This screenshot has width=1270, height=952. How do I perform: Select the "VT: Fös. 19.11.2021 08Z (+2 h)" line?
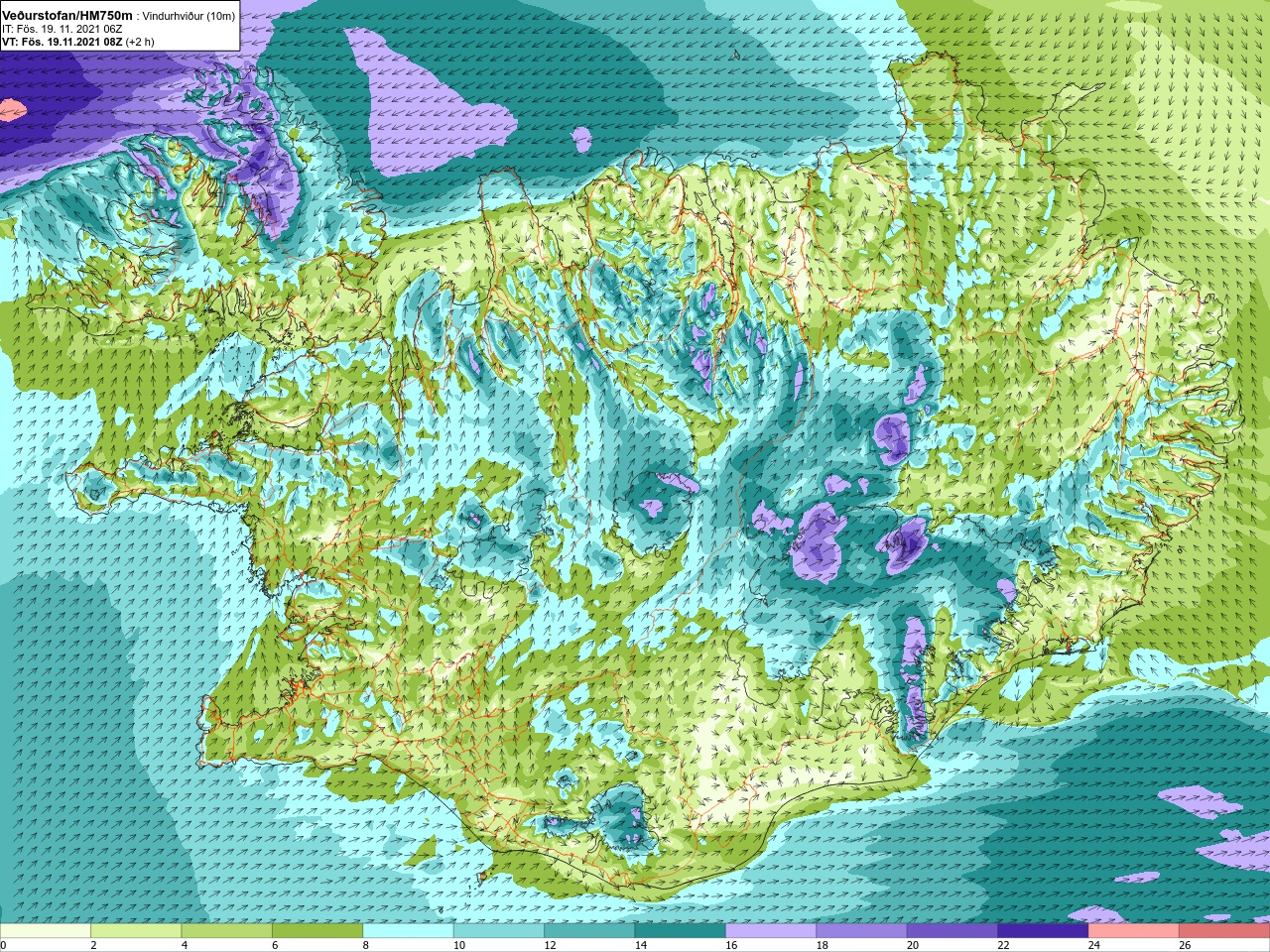77,42
